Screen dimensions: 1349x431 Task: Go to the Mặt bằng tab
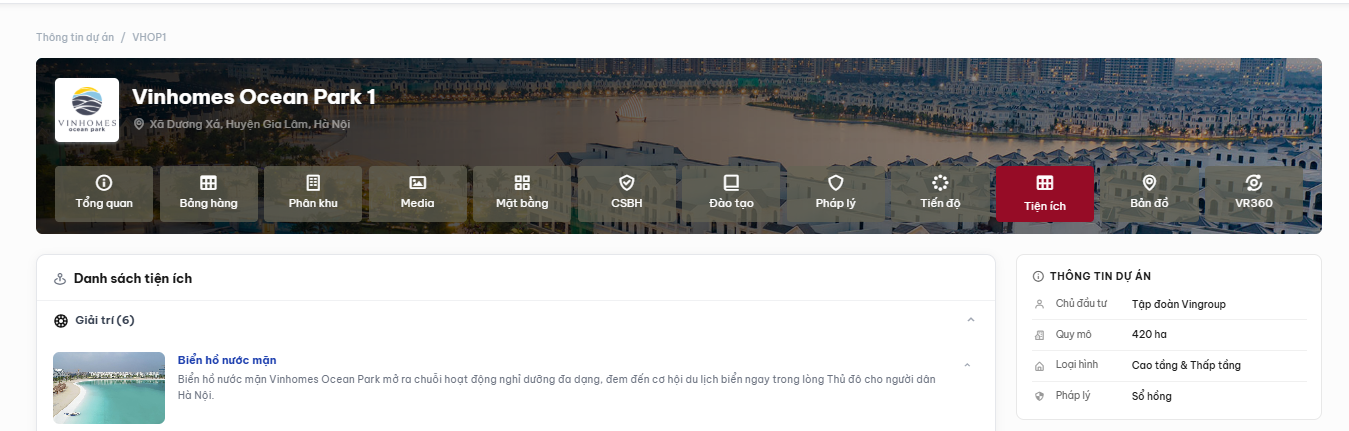522,194
